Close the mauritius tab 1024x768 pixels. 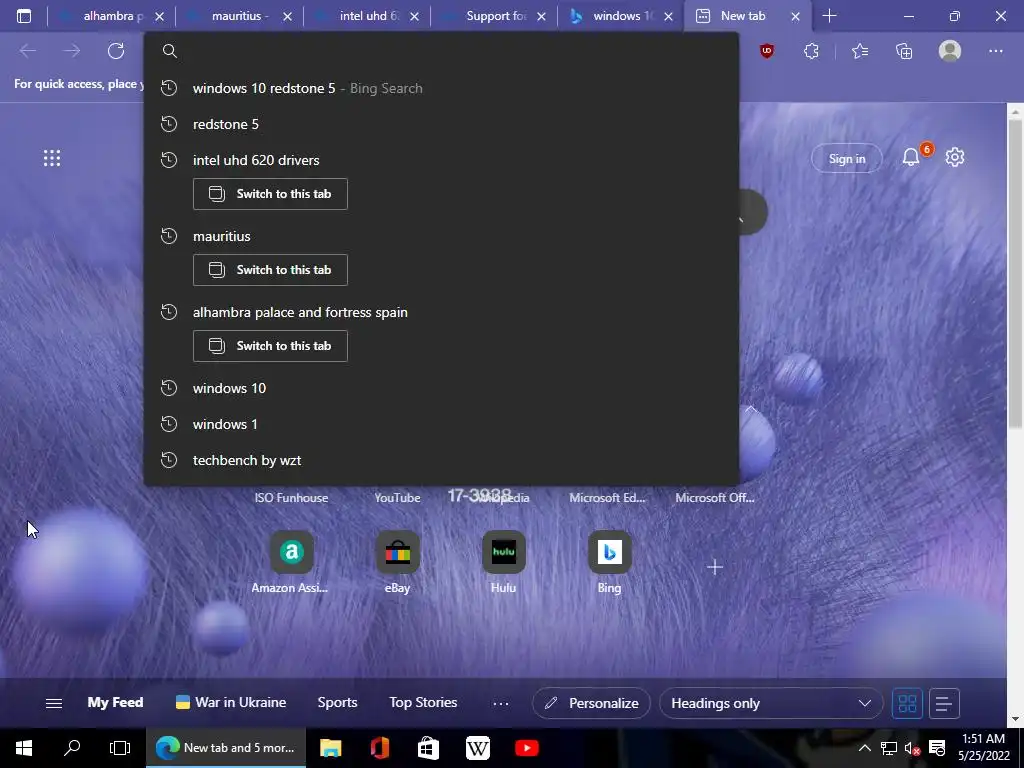pyautogui.click(x=287, y=16)
